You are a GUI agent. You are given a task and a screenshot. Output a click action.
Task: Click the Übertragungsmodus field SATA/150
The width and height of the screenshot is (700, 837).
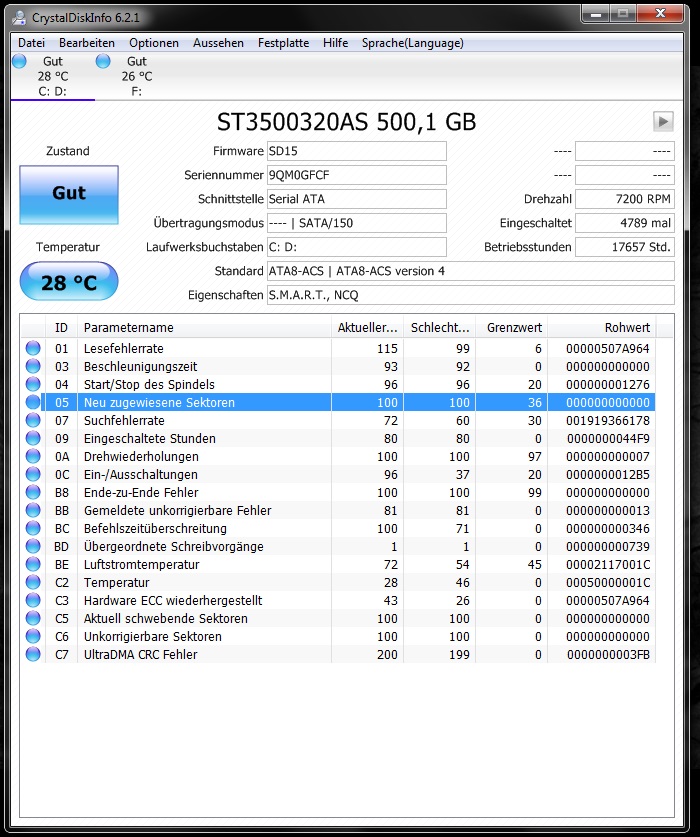tap(357, 223)
